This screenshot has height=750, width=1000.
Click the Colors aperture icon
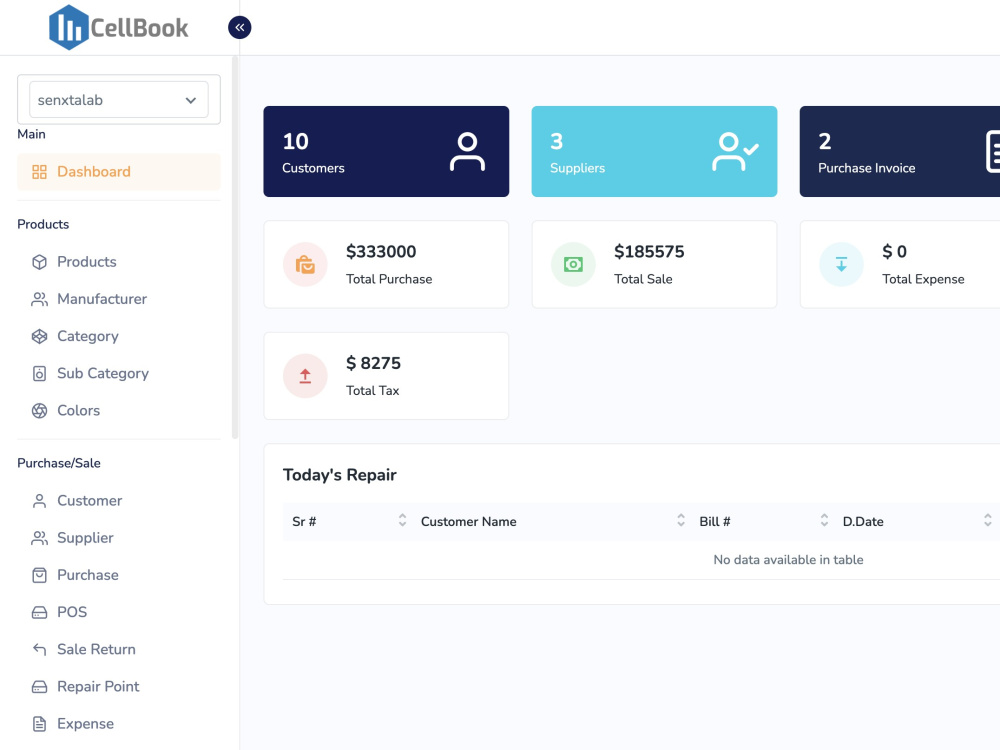pos(40,411)
